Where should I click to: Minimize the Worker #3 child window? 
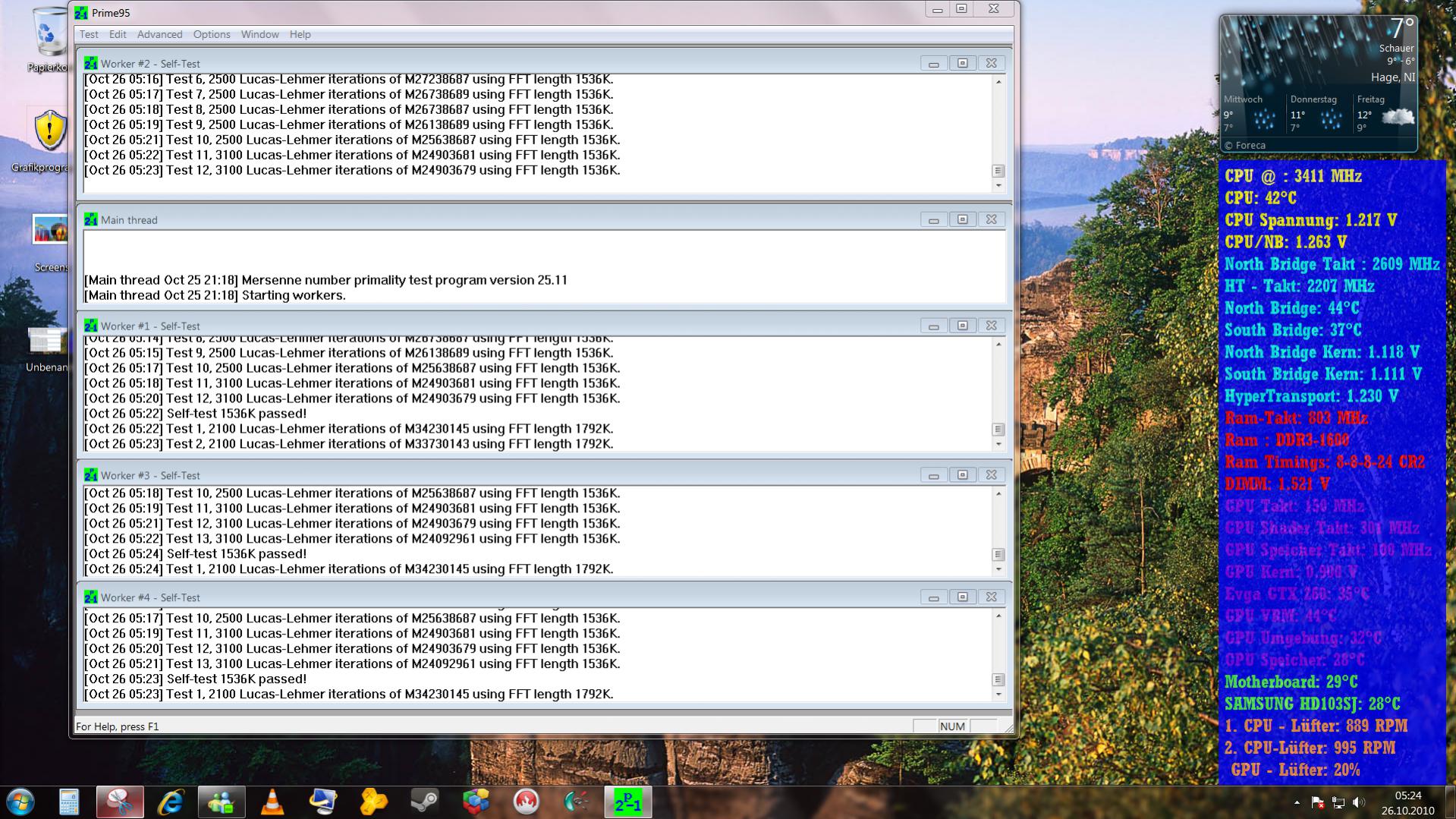click(934, 475)
